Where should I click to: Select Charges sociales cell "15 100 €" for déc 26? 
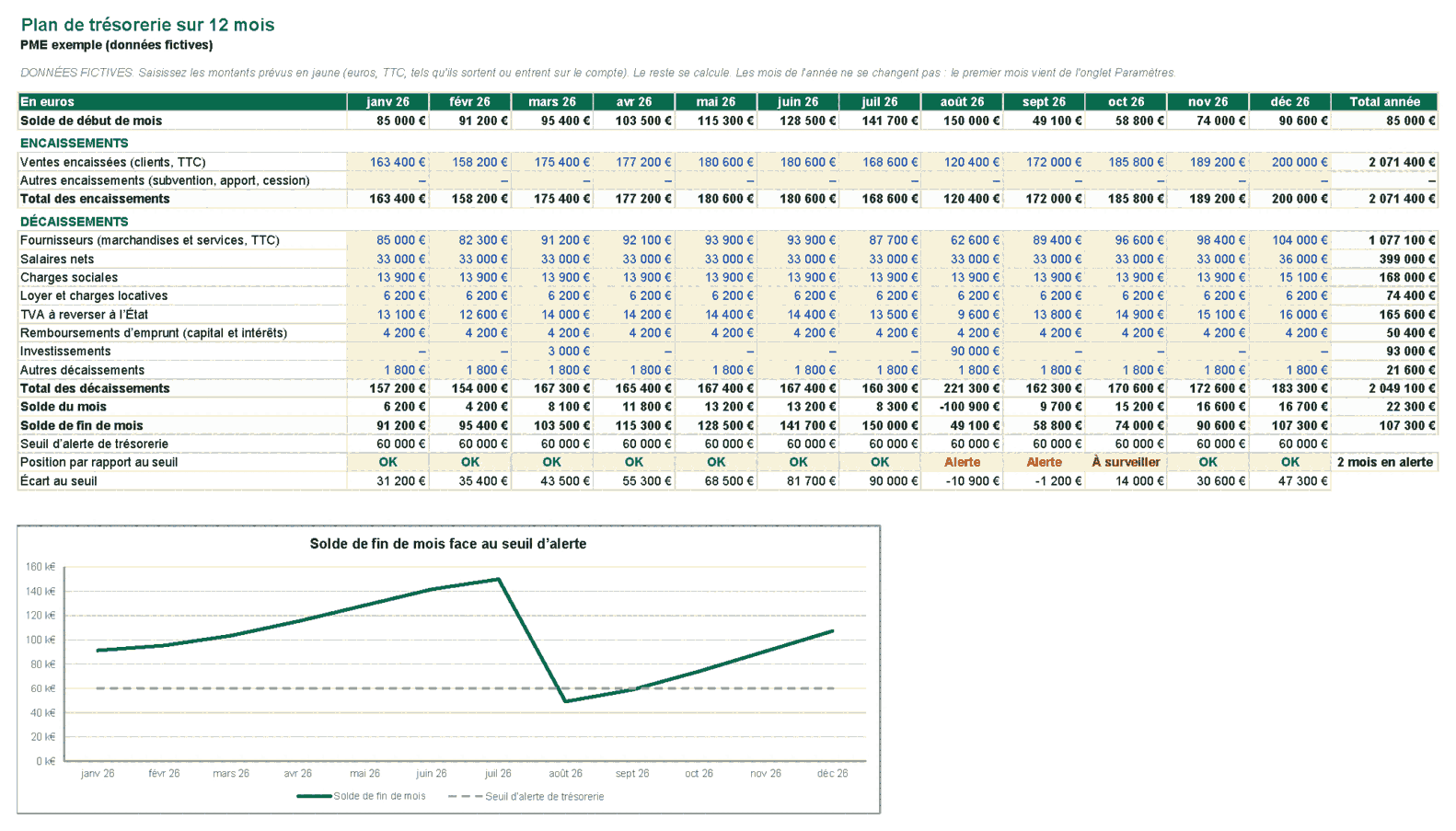coord(1289,277)
